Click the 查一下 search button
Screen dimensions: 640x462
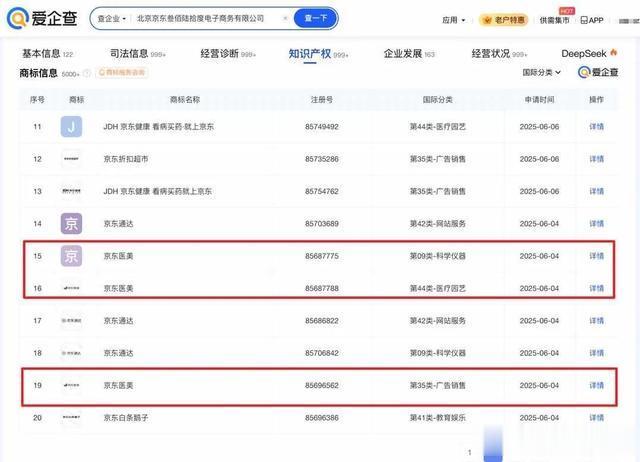click(x=316, y=18)
